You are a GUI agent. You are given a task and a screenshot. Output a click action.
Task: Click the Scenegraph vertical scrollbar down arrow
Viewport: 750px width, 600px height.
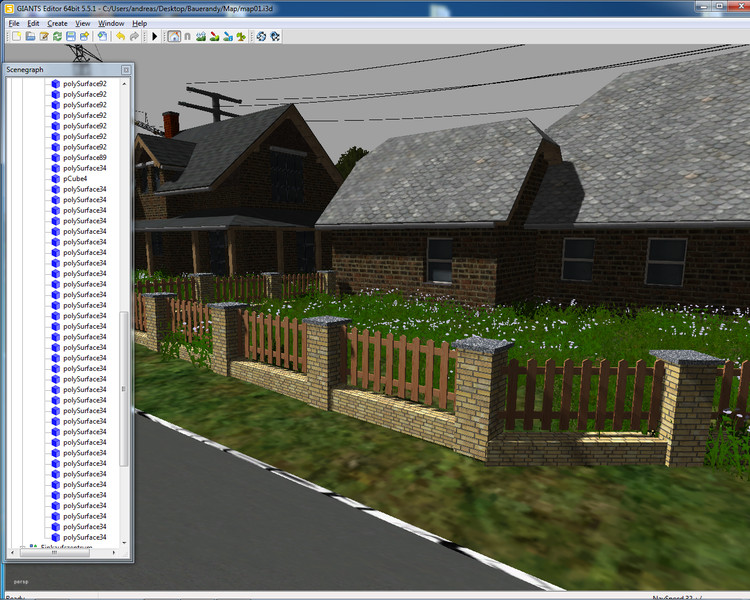124,543
